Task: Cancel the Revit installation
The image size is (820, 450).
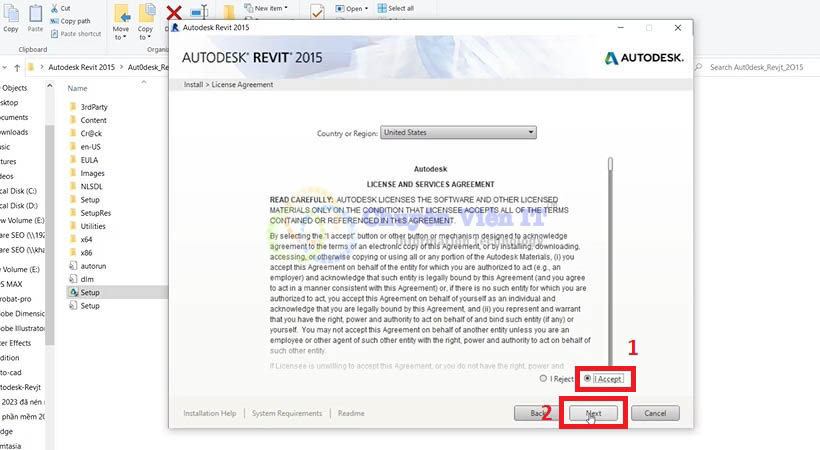Action: [x=655, y=413]
